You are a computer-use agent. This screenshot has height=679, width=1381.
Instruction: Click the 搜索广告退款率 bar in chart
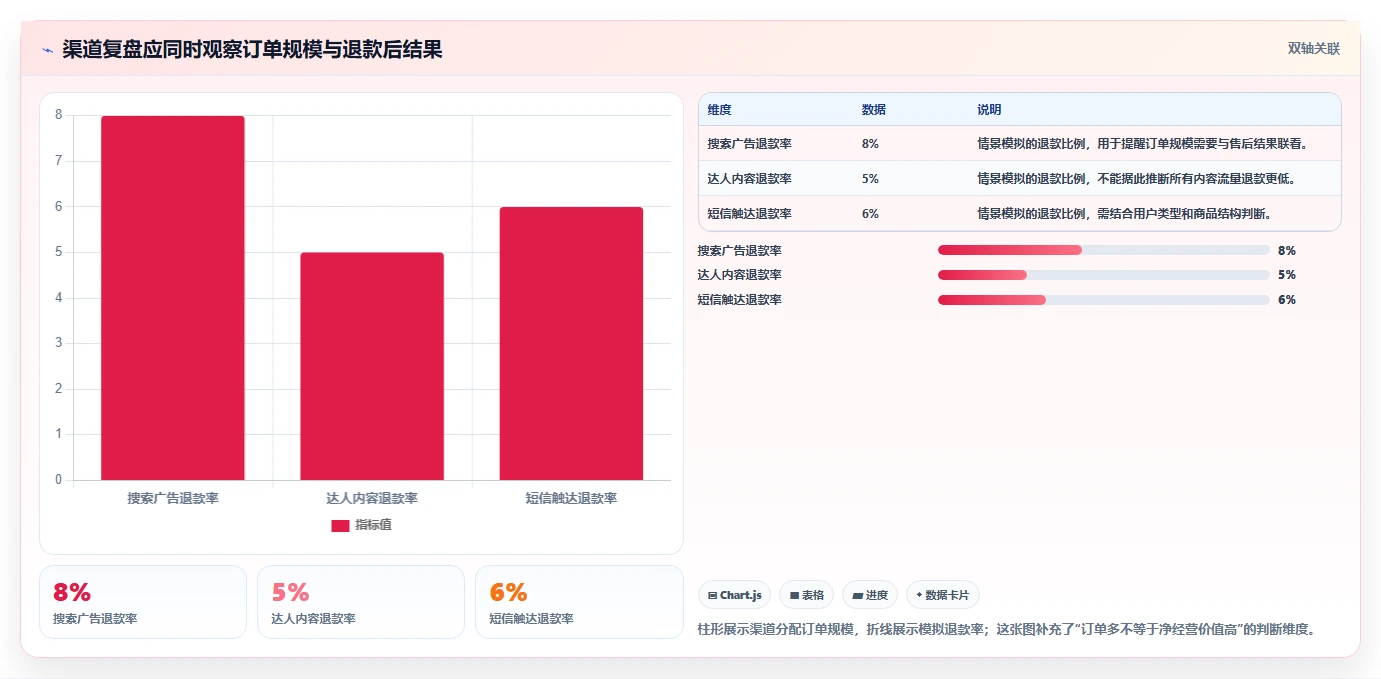[173, 298]
